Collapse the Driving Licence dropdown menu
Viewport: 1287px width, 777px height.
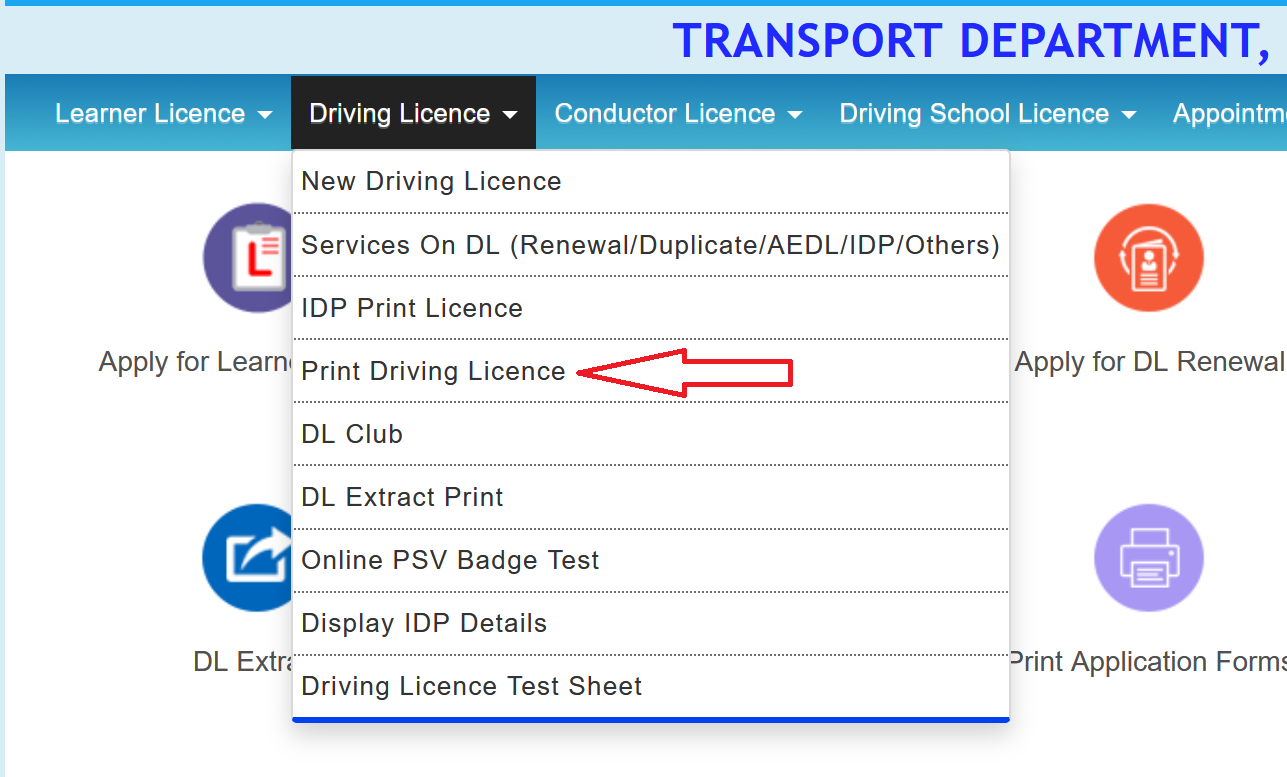[412, 113]
